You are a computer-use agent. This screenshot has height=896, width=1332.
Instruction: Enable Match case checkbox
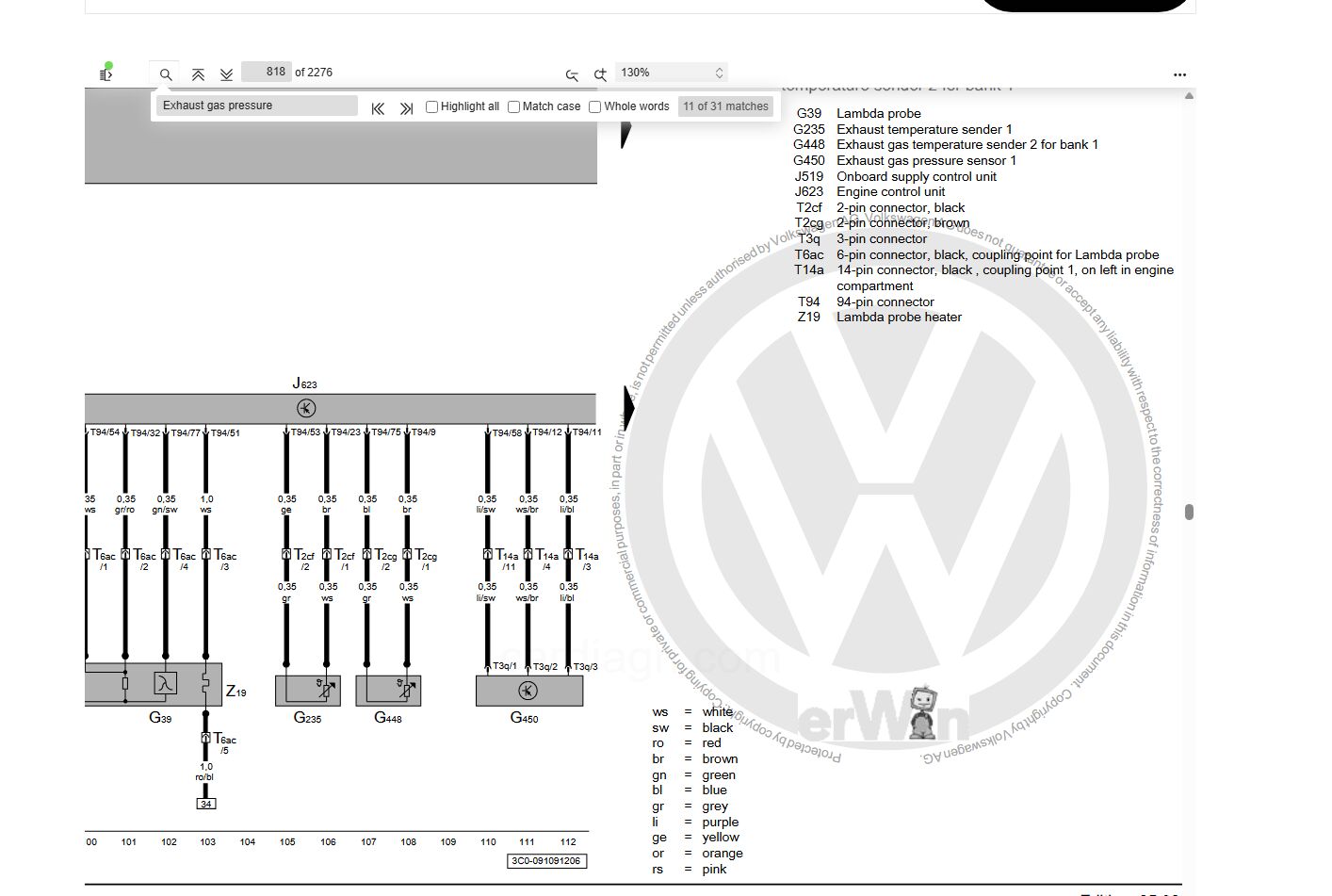tap(514, 106)
